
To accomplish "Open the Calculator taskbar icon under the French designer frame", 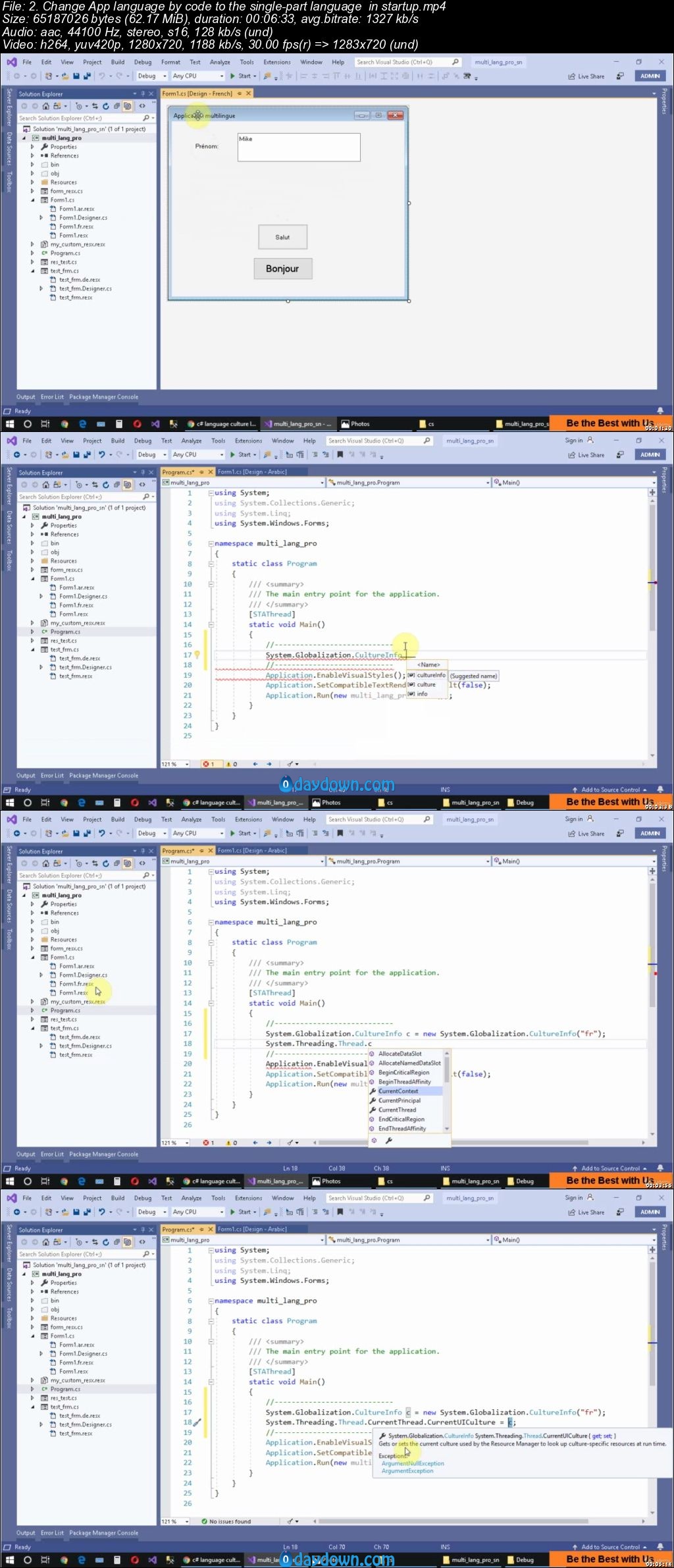I will [x=118, y=424].
